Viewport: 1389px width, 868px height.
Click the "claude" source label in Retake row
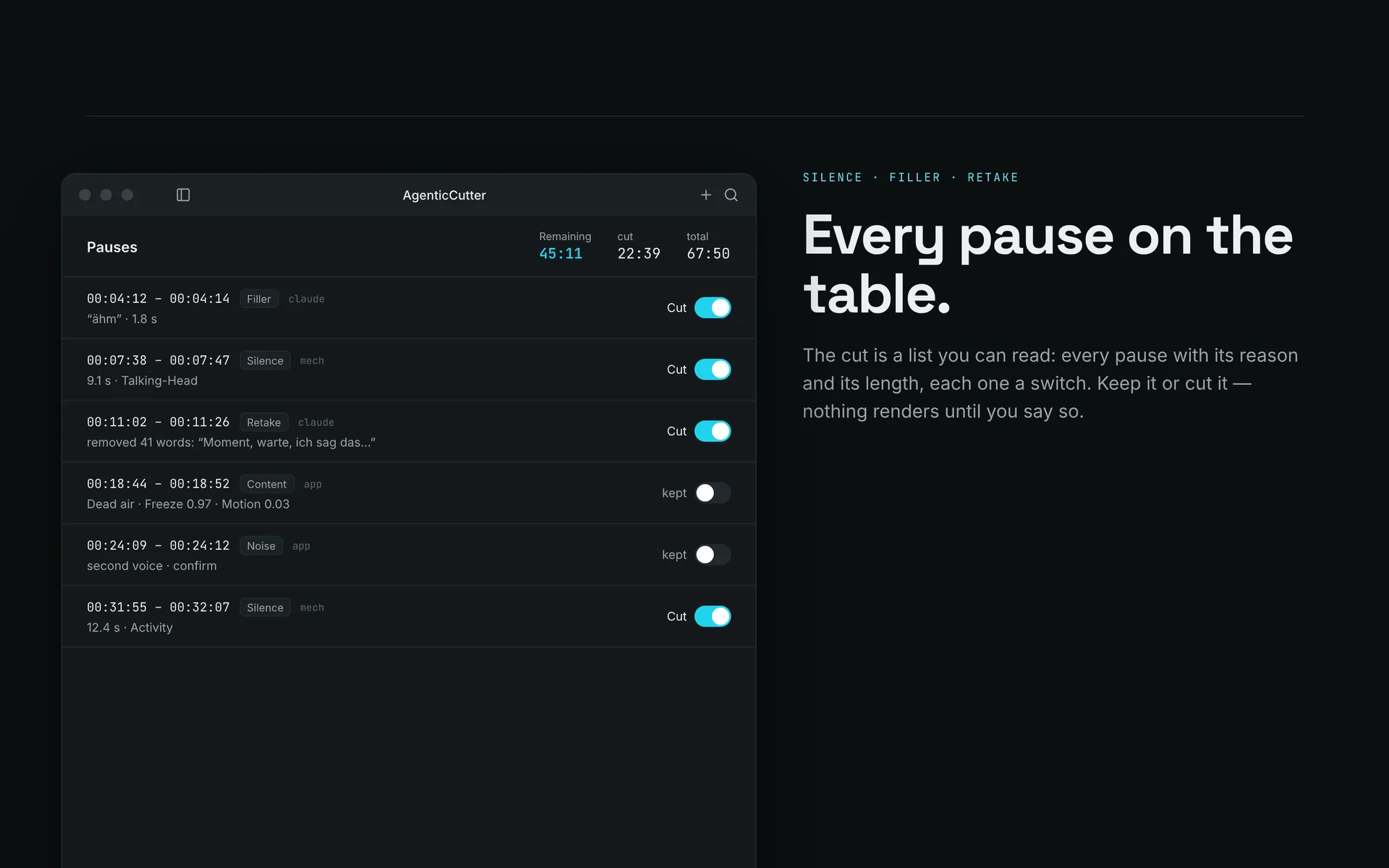(316, 422)
